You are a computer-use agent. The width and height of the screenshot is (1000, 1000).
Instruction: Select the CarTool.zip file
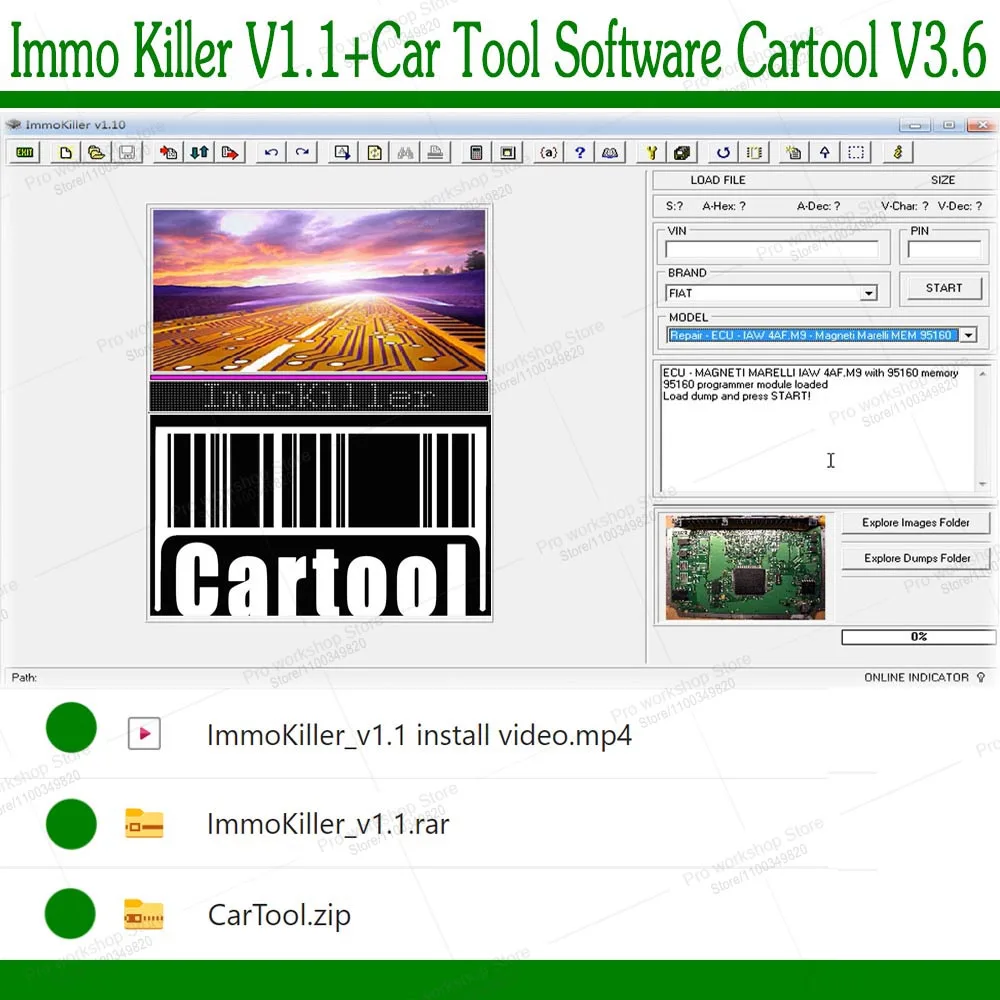click(x=279, y=915)
